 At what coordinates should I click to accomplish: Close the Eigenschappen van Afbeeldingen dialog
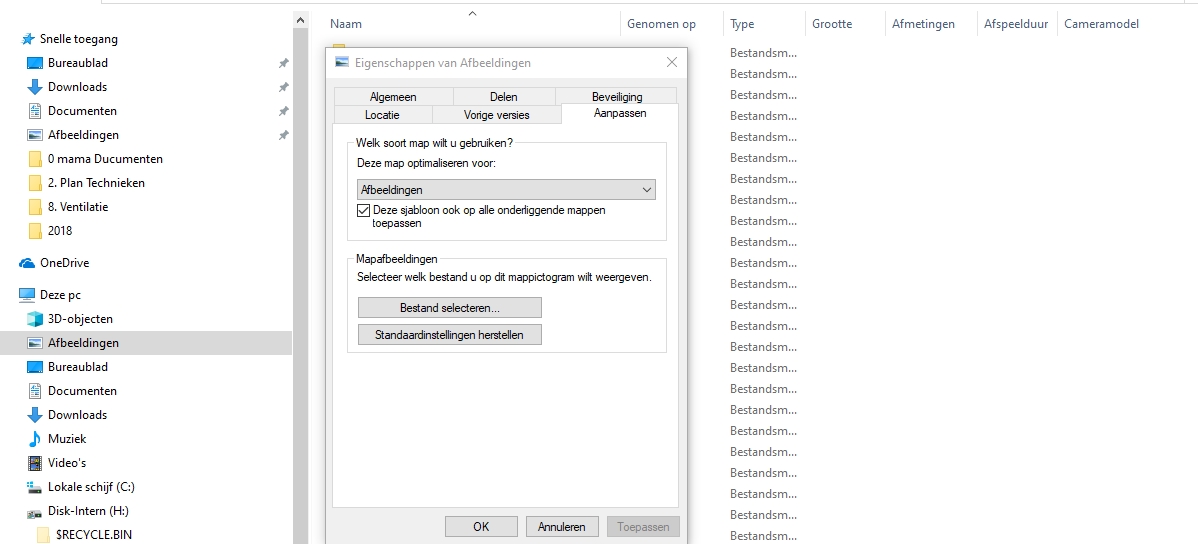(671, 63)
